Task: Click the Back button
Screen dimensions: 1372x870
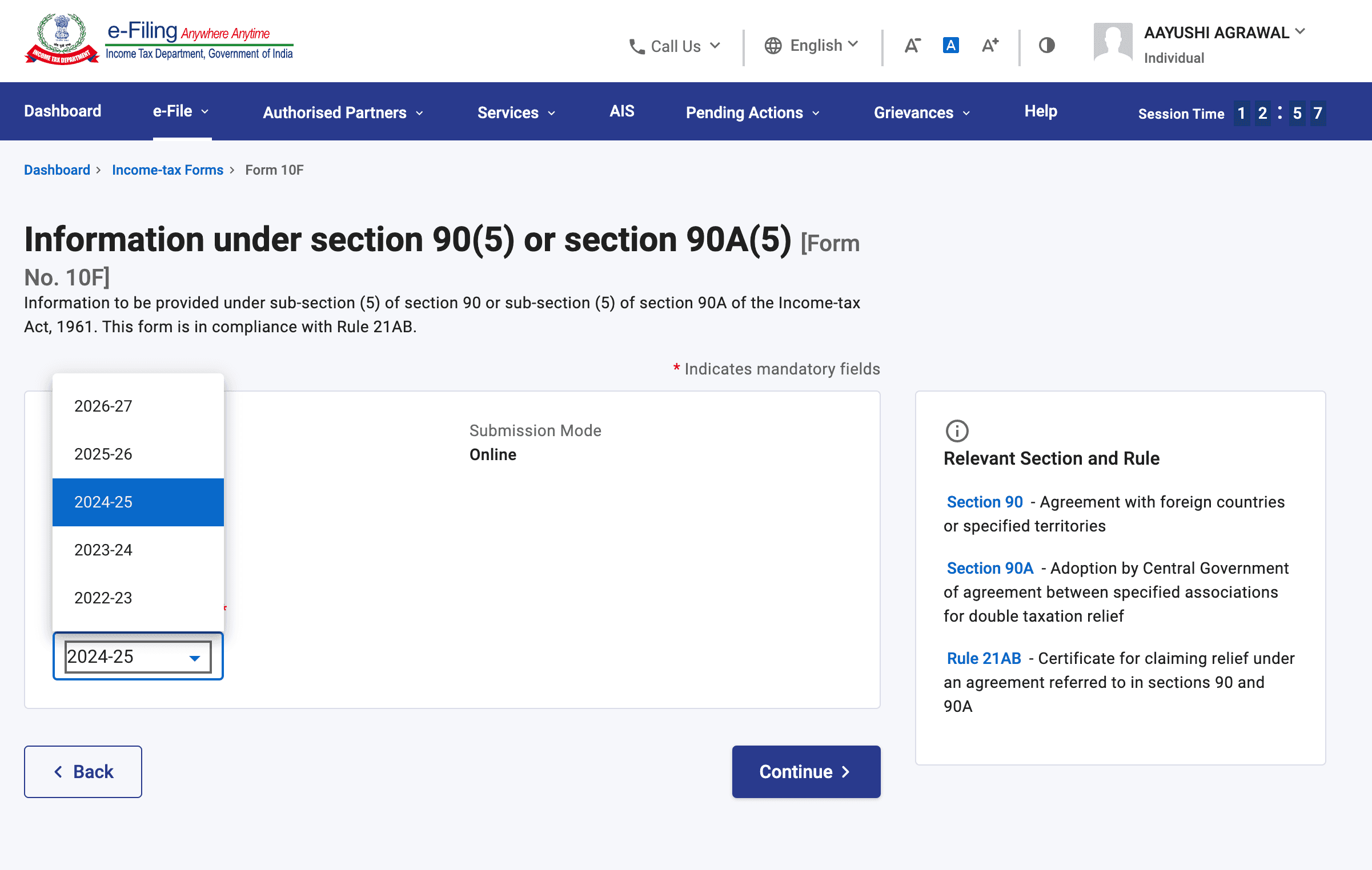Action: [x=83, y=771]
